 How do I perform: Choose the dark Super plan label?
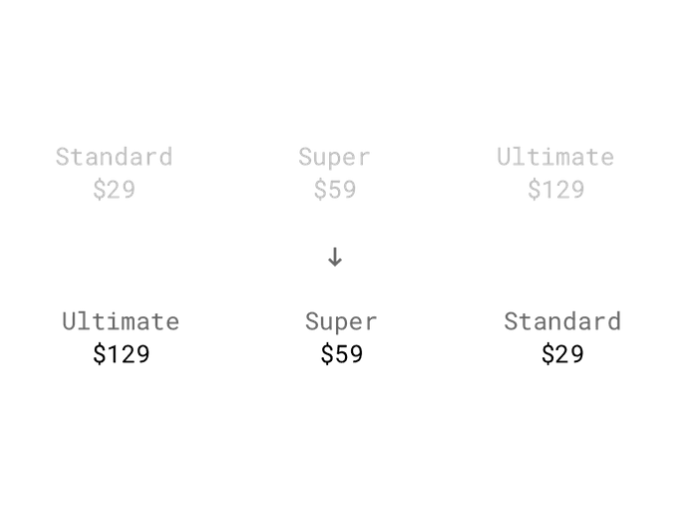click(x=341, y=322)
